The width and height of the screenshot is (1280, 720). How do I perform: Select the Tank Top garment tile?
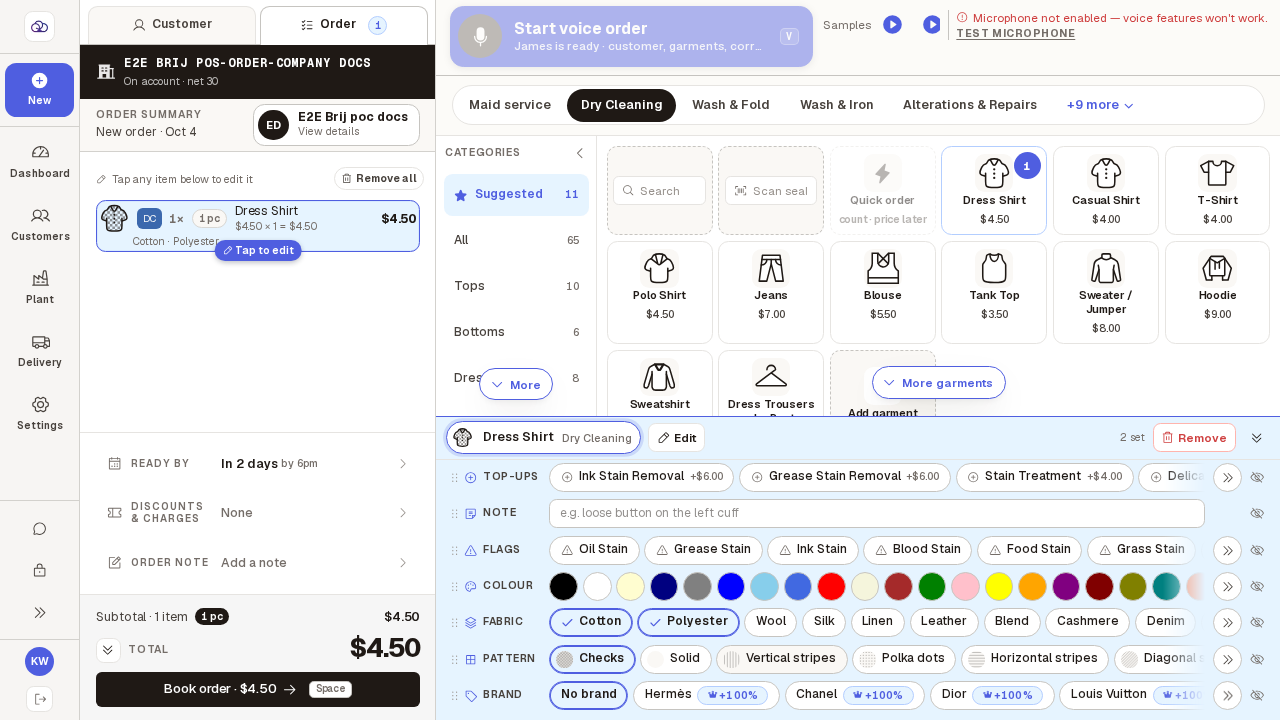(x=994, y=292)
